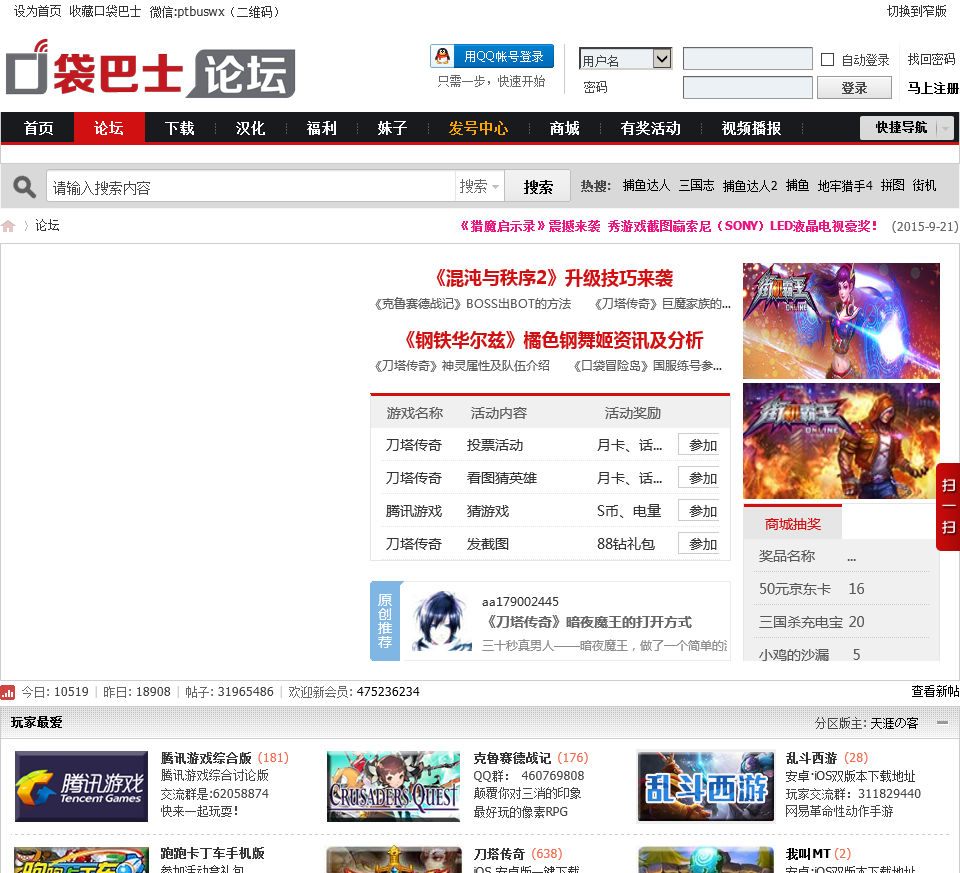Collapse the 玩家最爱 section
960x873 pixels.
(942, 723)
